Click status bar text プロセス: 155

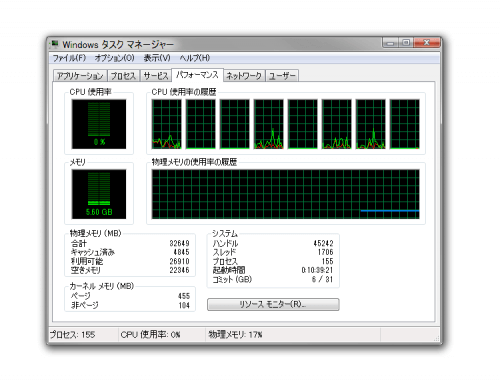pyautogui.click(x=72, y=334)
